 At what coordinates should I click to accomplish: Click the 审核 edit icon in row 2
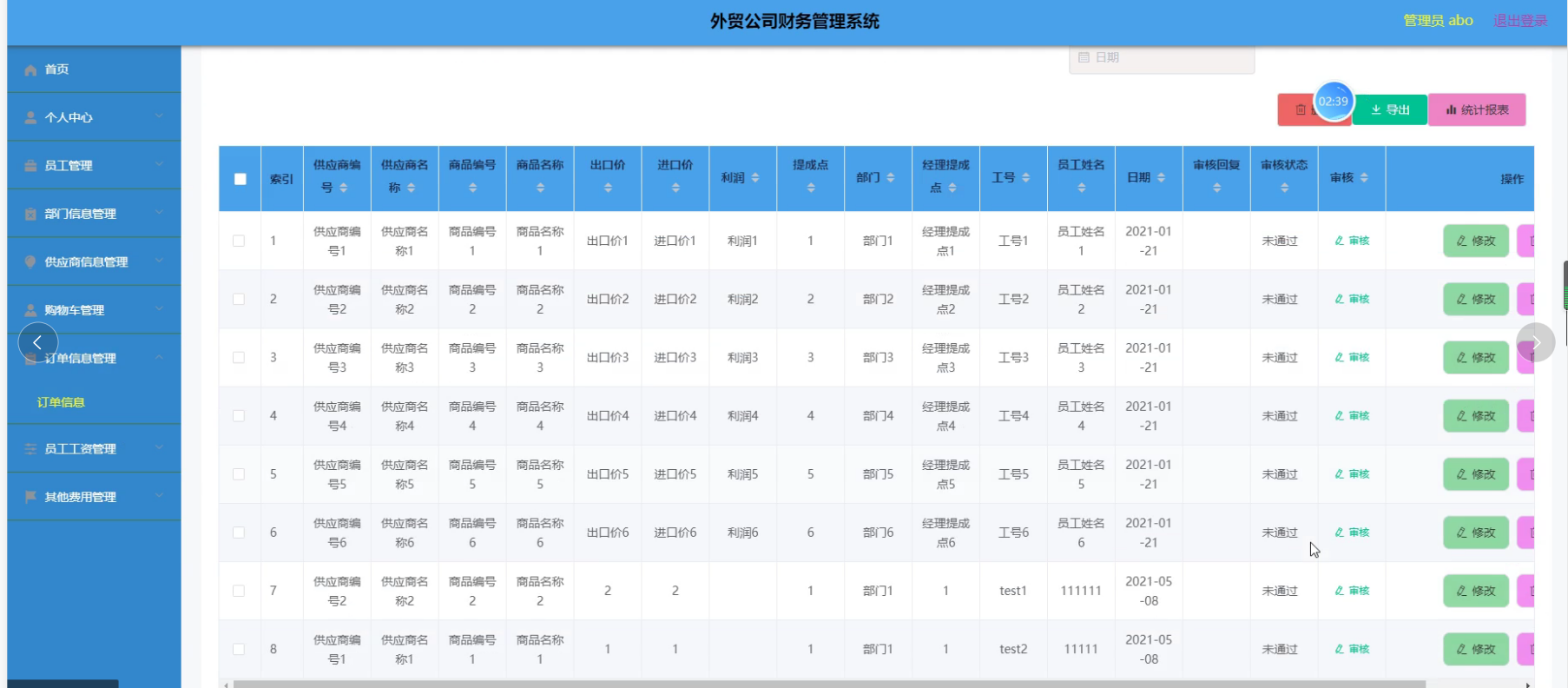point(1340,299)
